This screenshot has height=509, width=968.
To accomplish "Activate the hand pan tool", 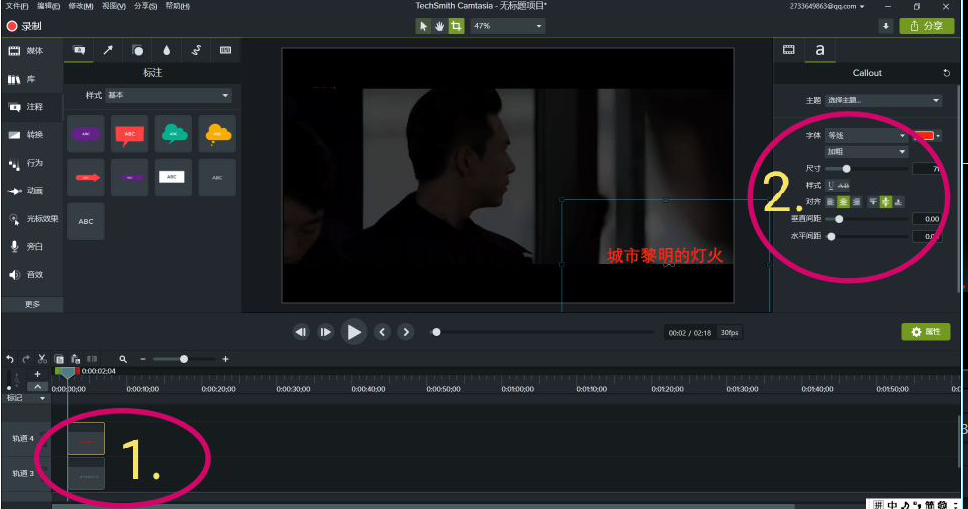I will point(439,26).
